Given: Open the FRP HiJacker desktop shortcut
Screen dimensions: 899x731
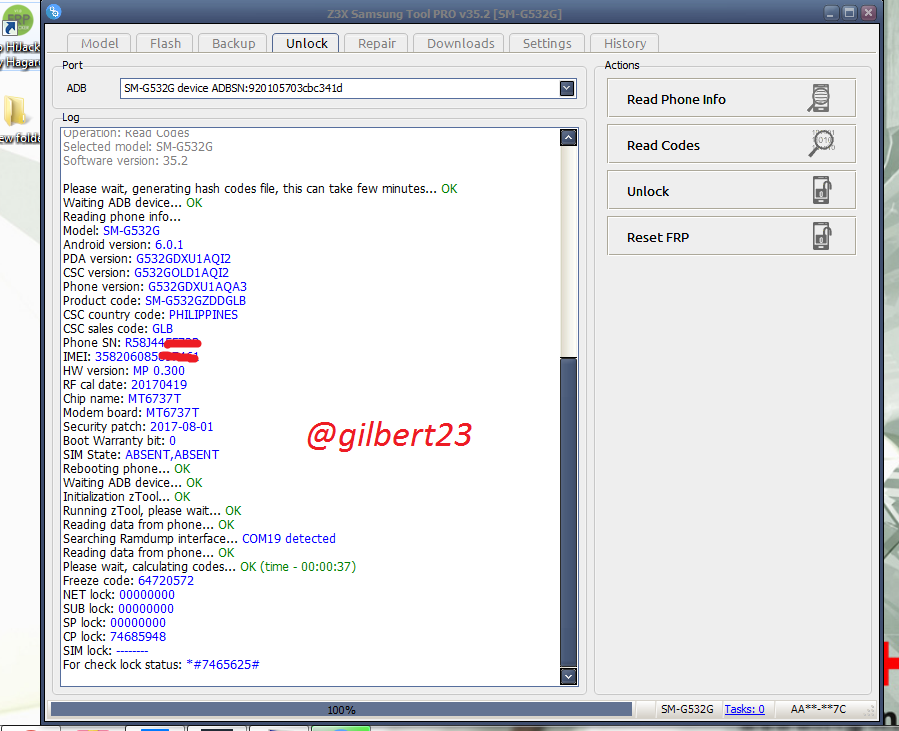Looking at the screenshot, I should coord(19,36).
